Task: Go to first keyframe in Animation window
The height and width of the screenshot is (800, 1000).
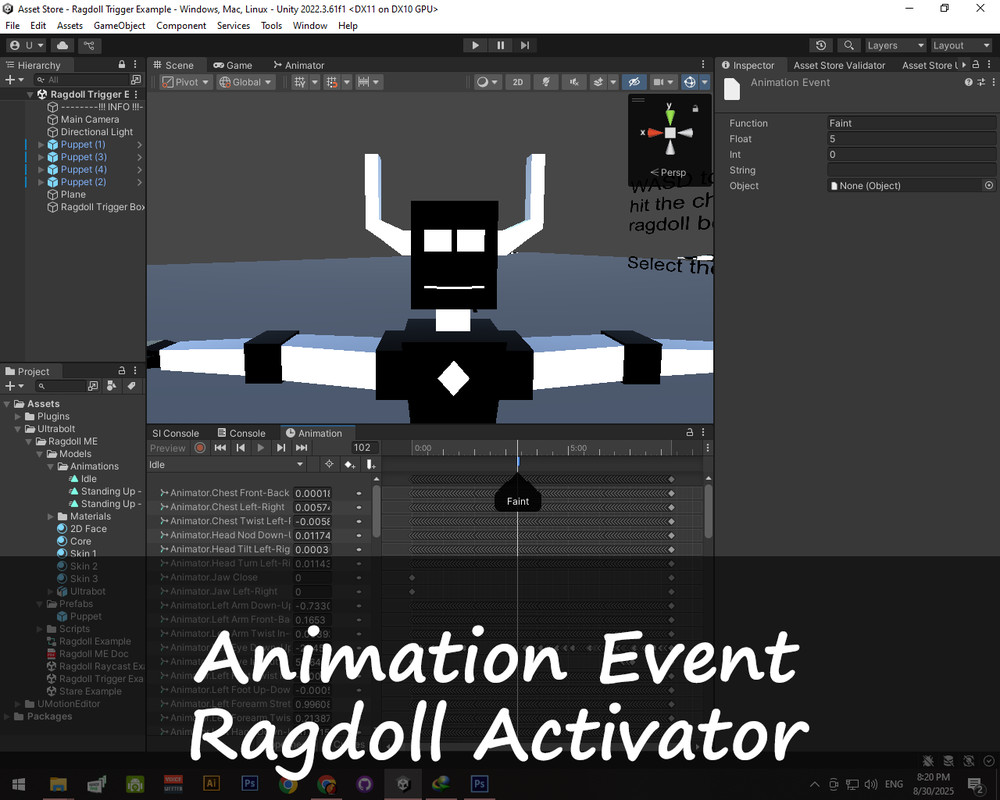Action: pos(220,448)
